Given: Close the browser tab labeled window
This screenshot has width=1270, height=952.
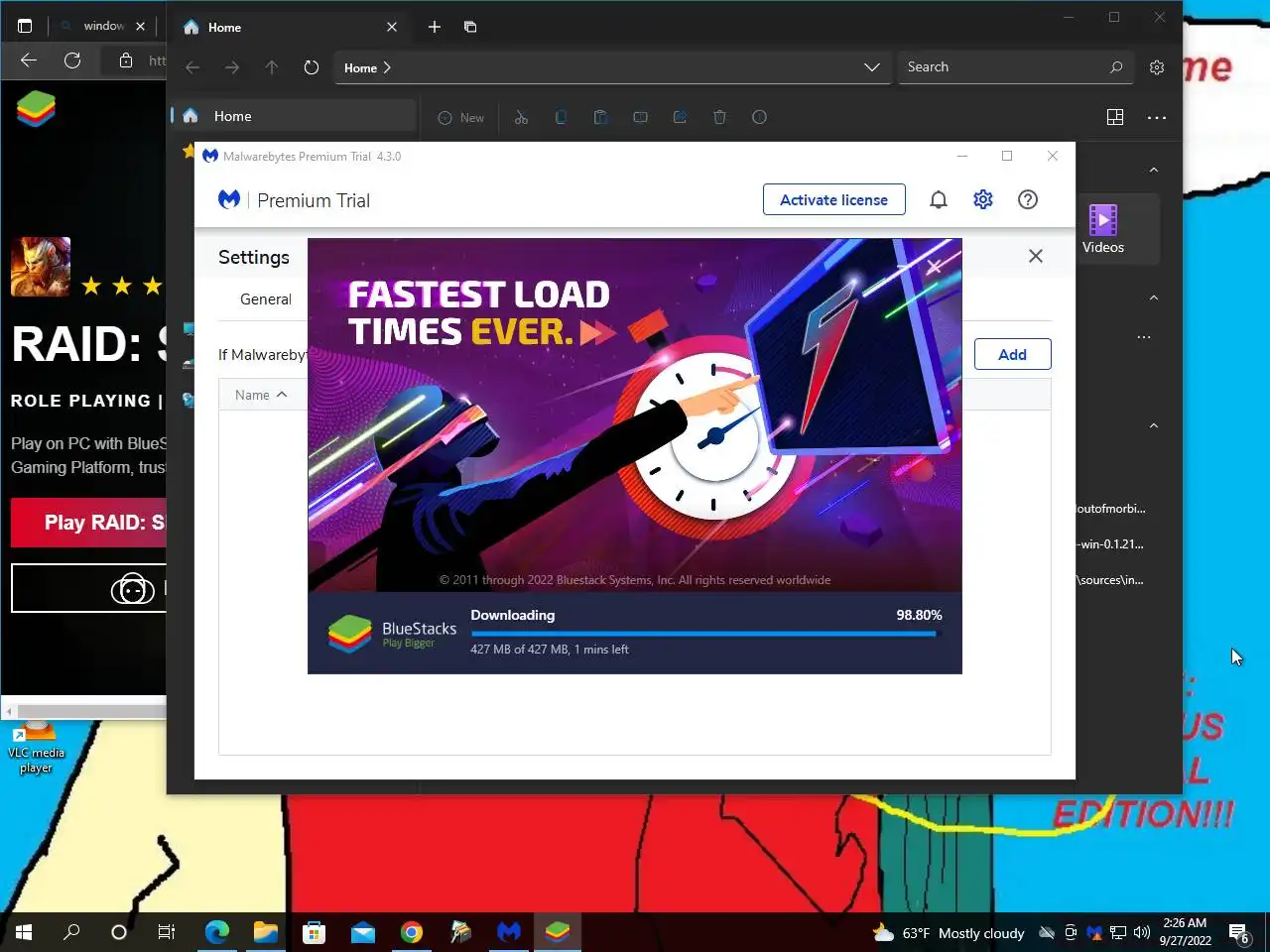Looking at the screenshot, I should point(140,26).
